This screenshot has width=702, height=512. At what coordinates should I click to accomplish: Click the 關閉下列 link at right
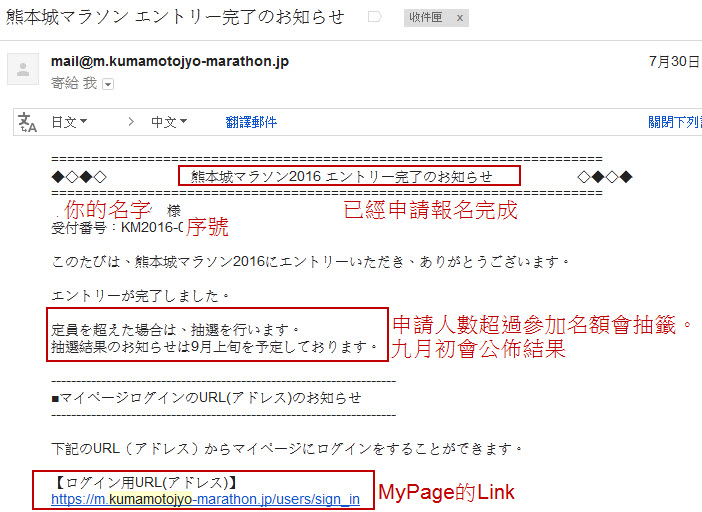pyautogui.click(x=675, y=122)
